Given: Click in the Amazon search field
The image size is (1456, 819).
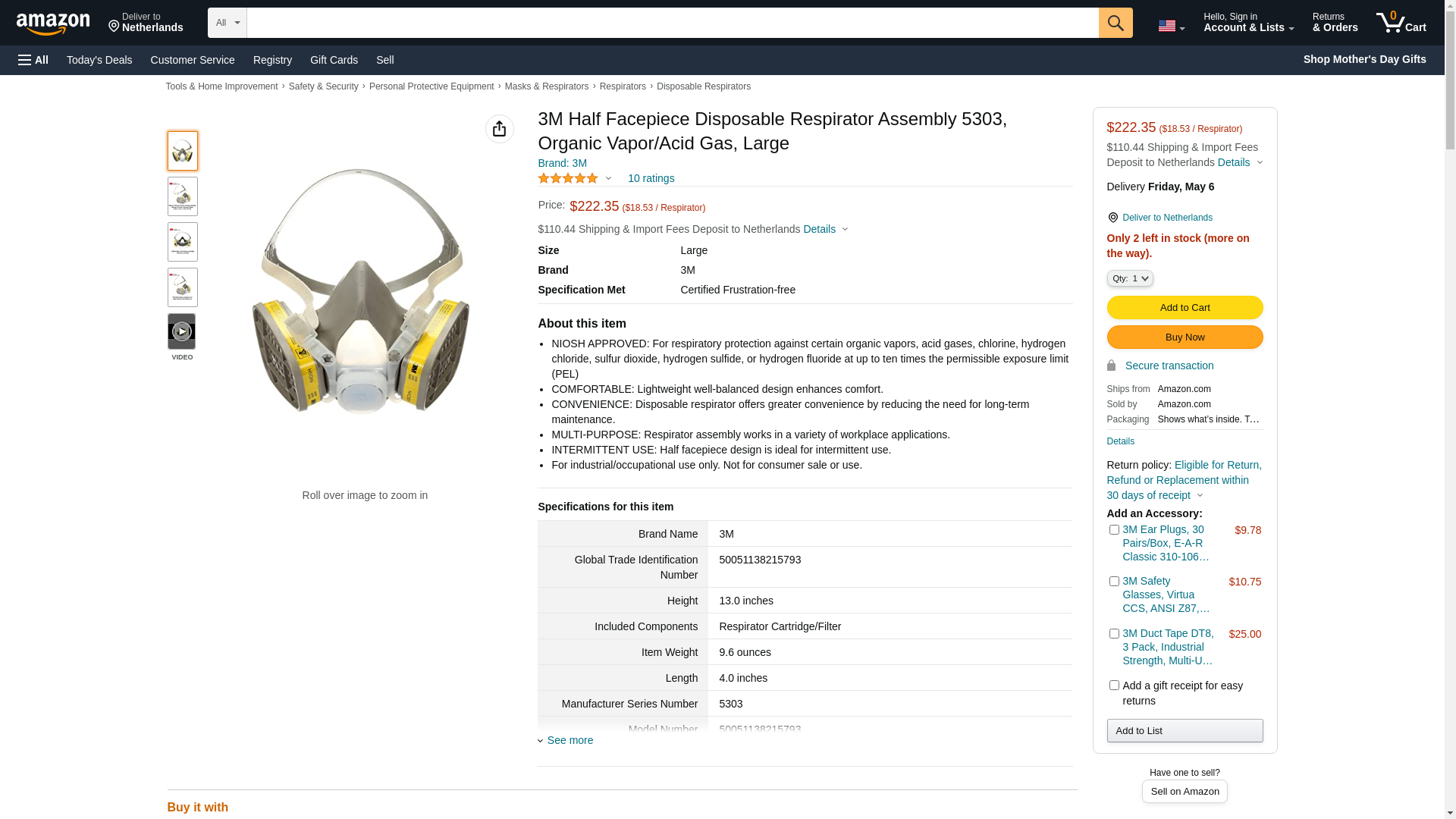Looking at the screenshot, I should pos(672,23).
